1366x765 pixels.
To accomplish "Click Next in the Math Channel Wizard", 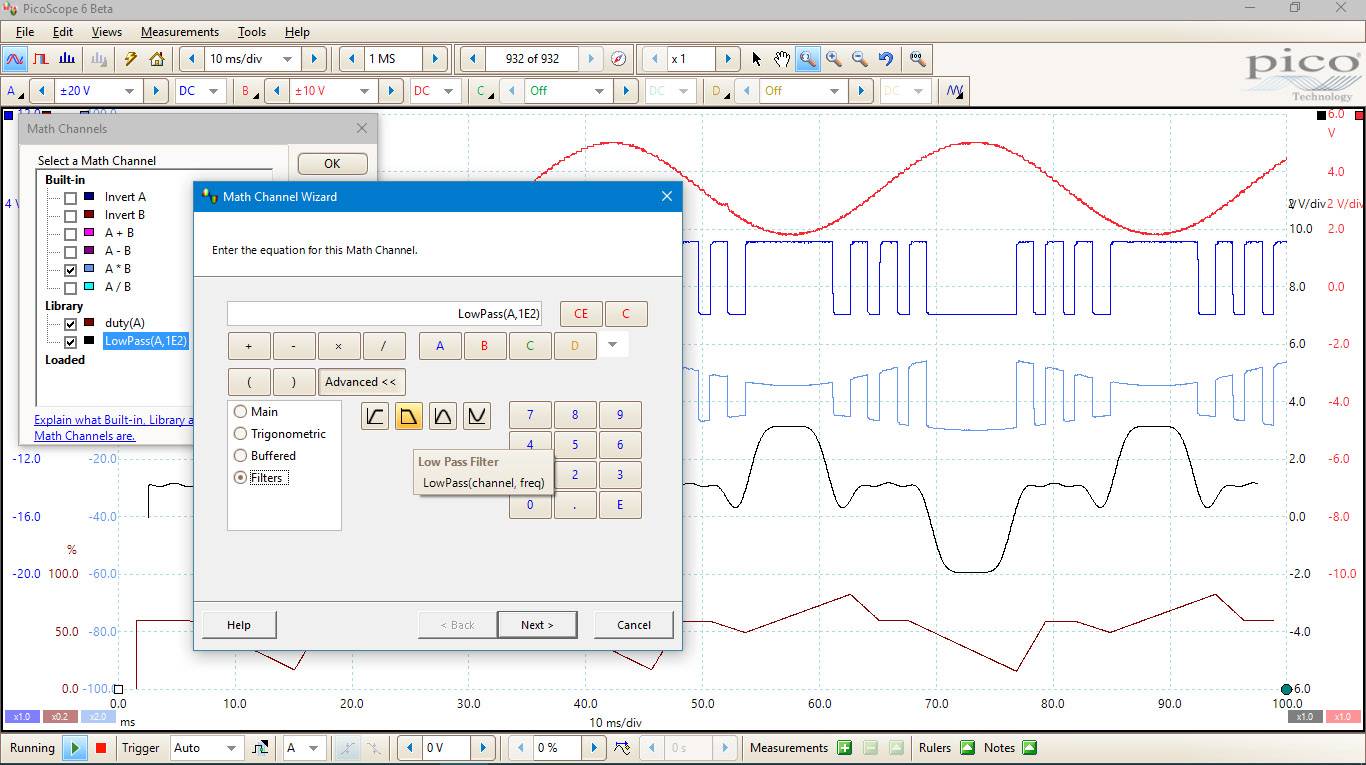I will (x=537, y=624).
